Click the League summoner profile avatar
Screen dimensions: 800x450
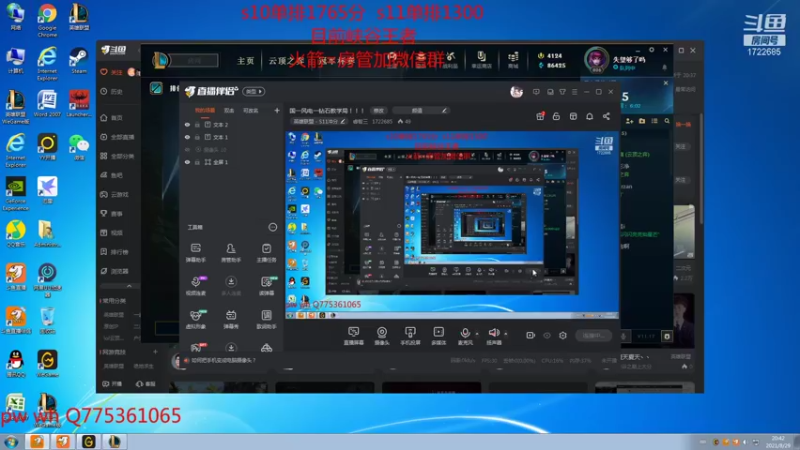596,59
